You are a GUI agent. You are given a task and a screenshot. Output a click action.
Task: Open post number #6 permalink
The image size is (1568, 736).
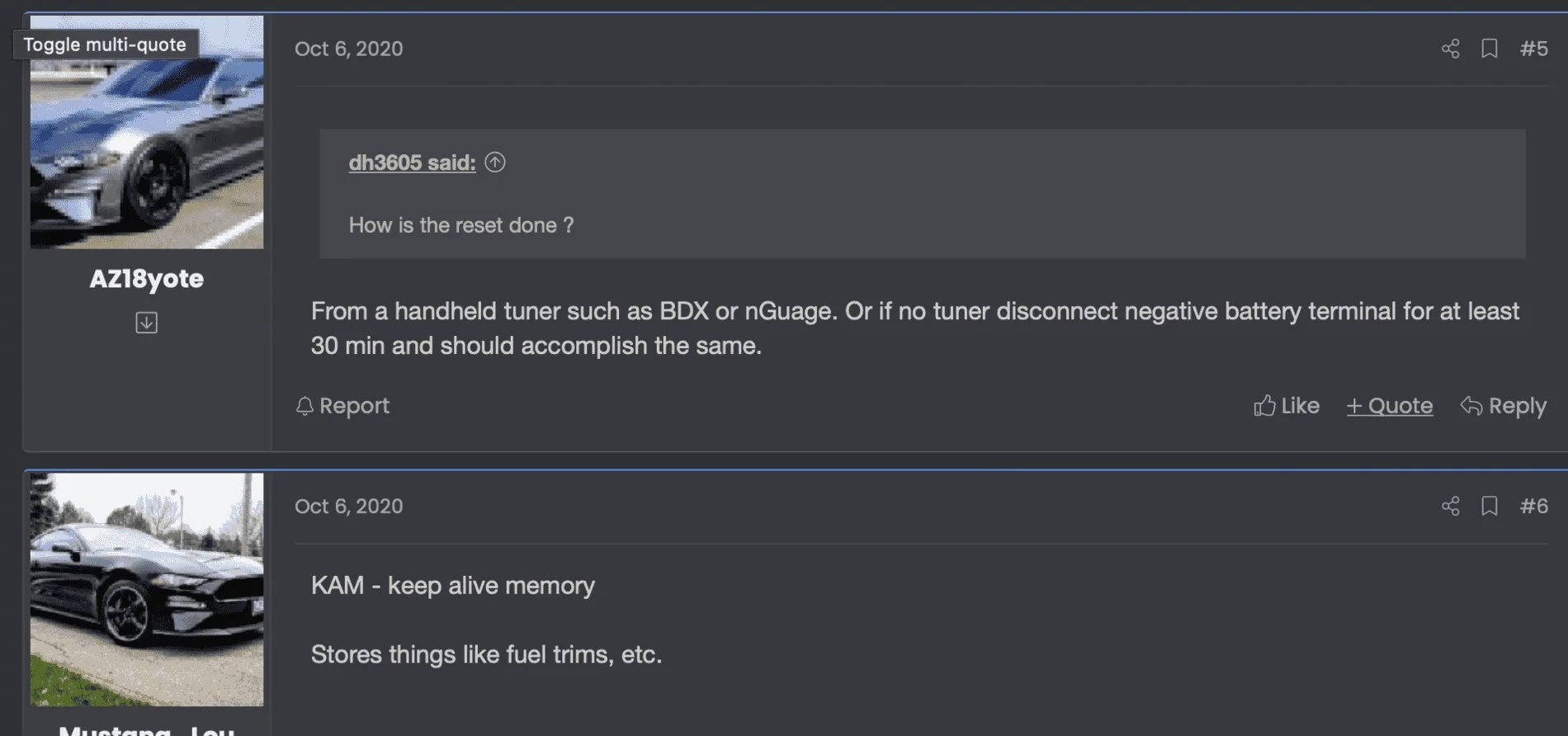coord(1534,506)
